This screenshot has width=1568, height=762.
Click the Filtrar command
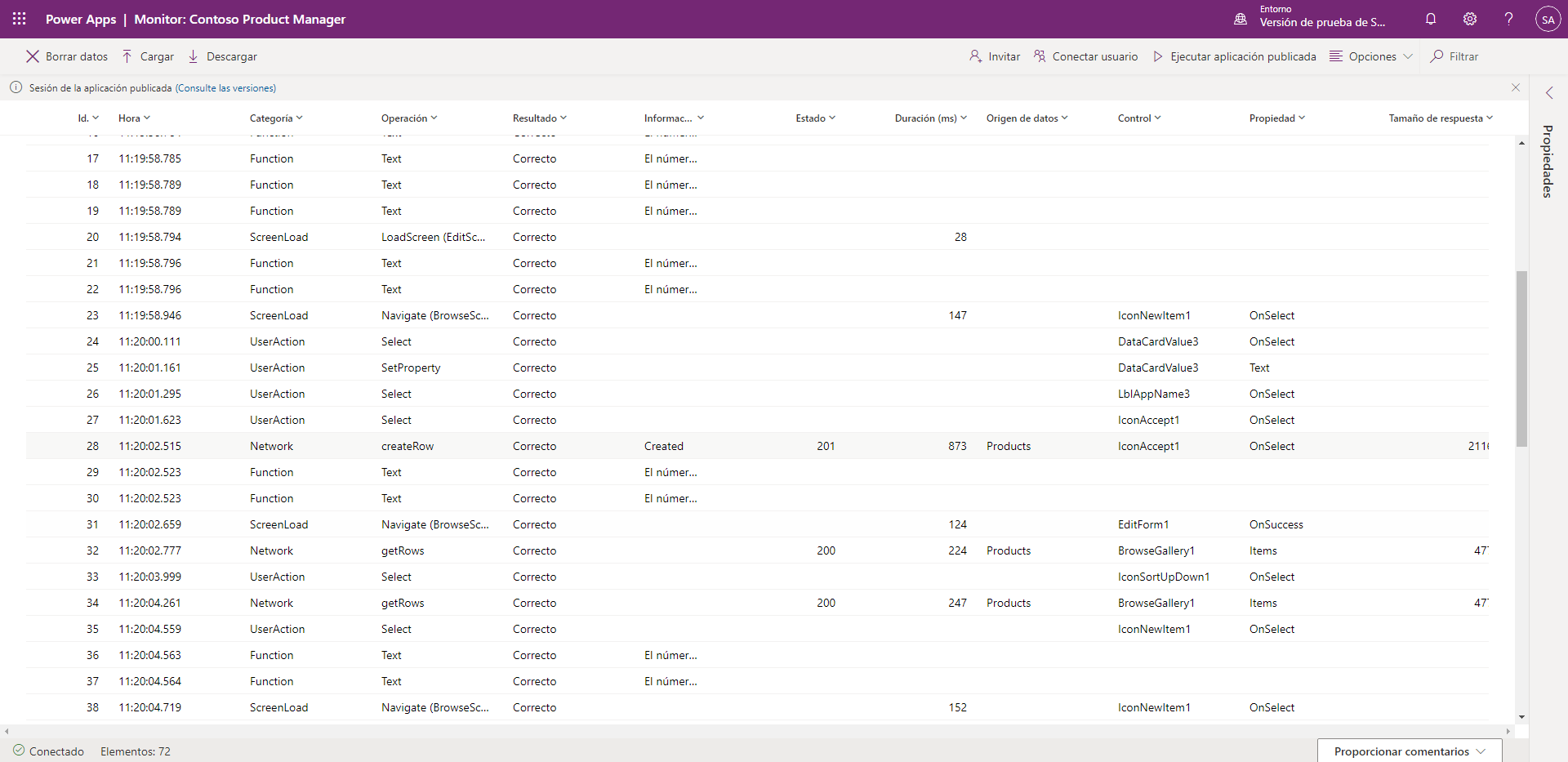pyautogui.click(x=1454, y=56)
